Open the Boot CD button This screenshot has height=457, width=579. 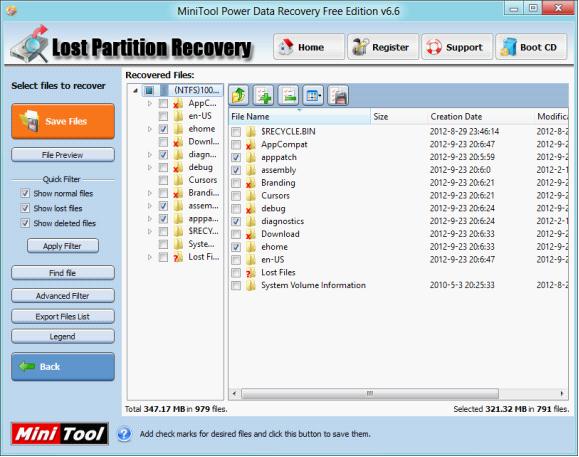tap(531, 47)
